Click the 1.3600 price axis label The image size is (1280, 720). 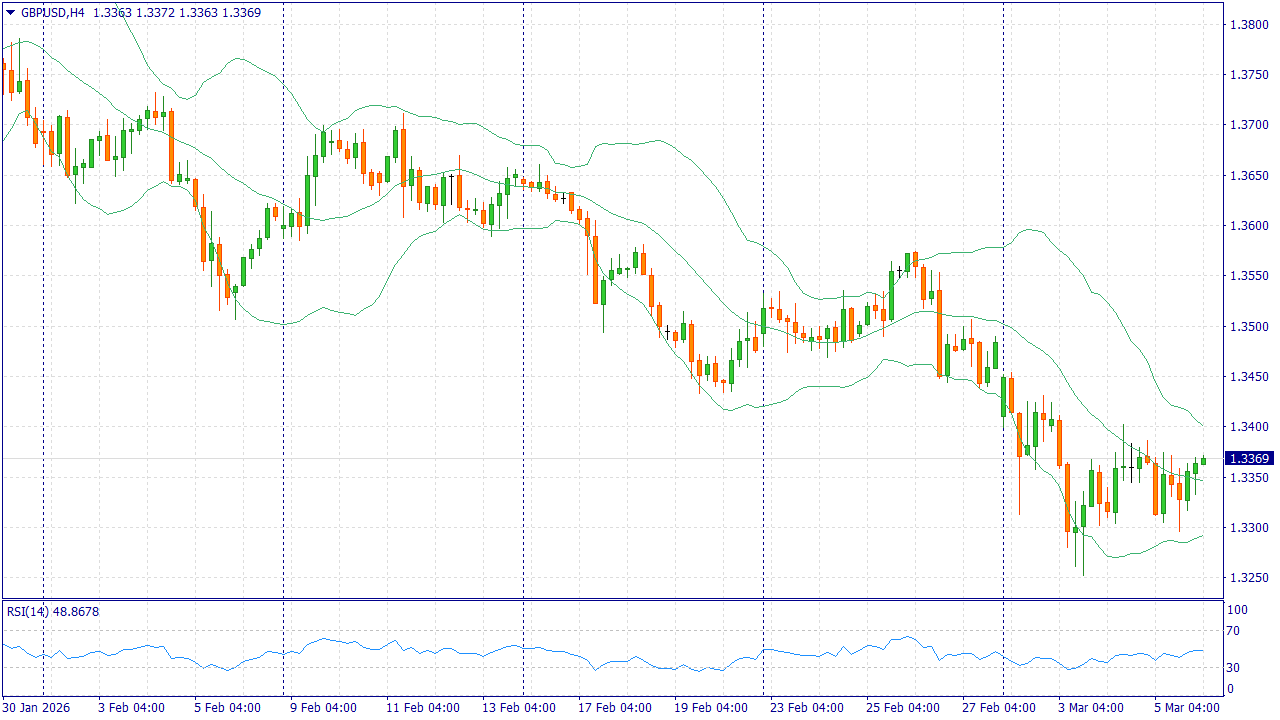[x=1248, y=226]
